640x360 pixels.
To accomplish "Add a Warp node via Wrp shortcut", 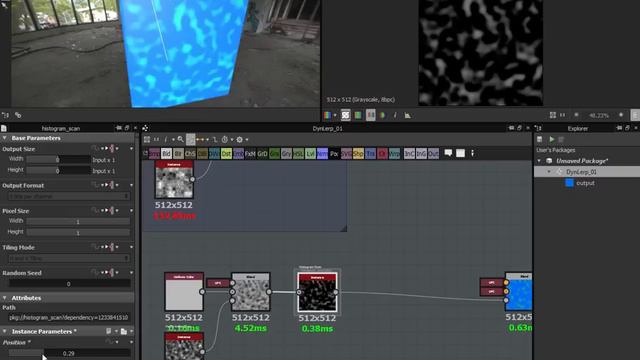I will pyautogui.click(x=394, y=153).
